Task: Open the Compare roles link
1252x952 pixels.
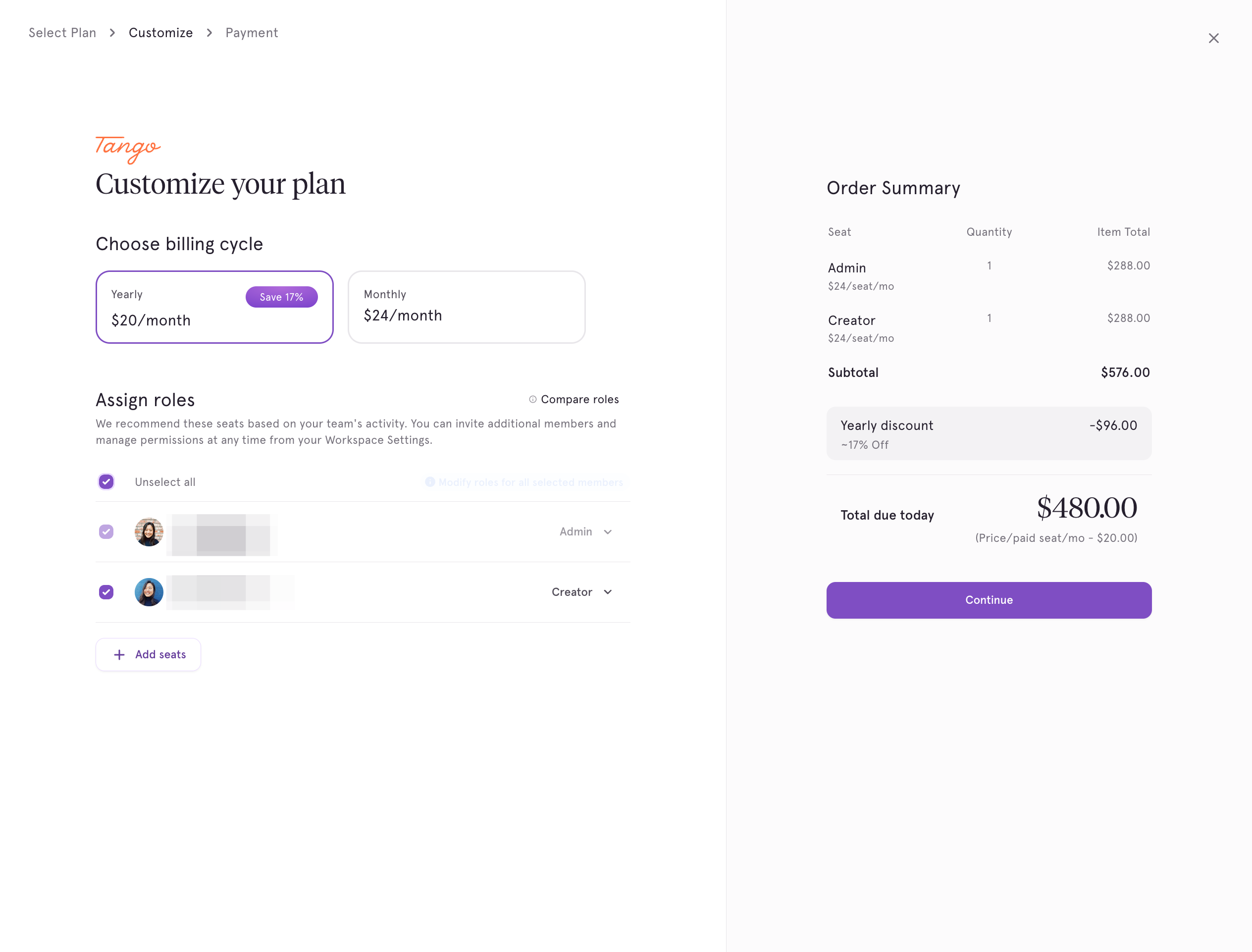Action: coord(579,400)
